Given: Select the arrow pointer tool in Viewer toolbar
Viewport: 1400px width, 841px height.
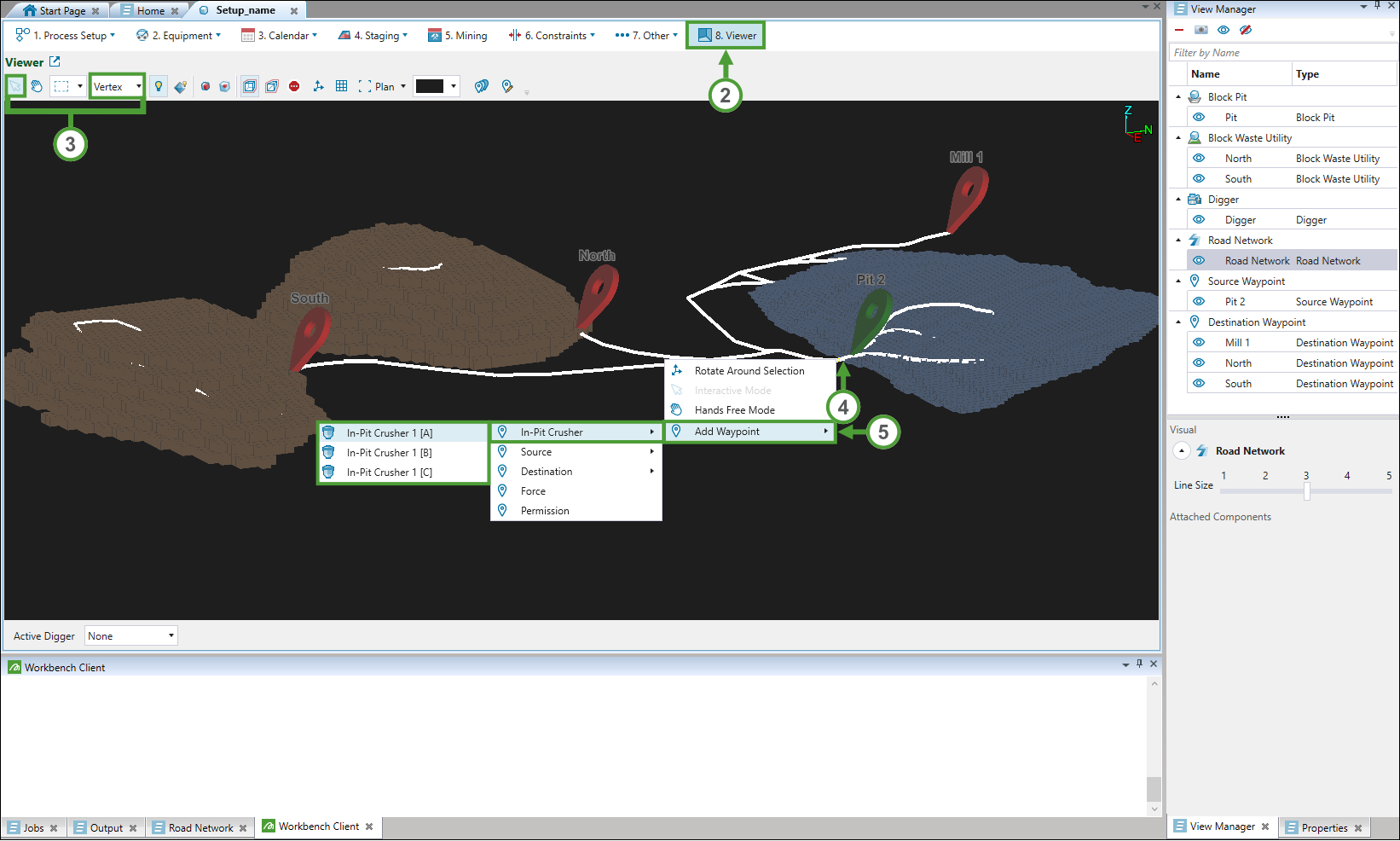Looking at the screenshot, I should pyautogui.click(x=15, y=86).
